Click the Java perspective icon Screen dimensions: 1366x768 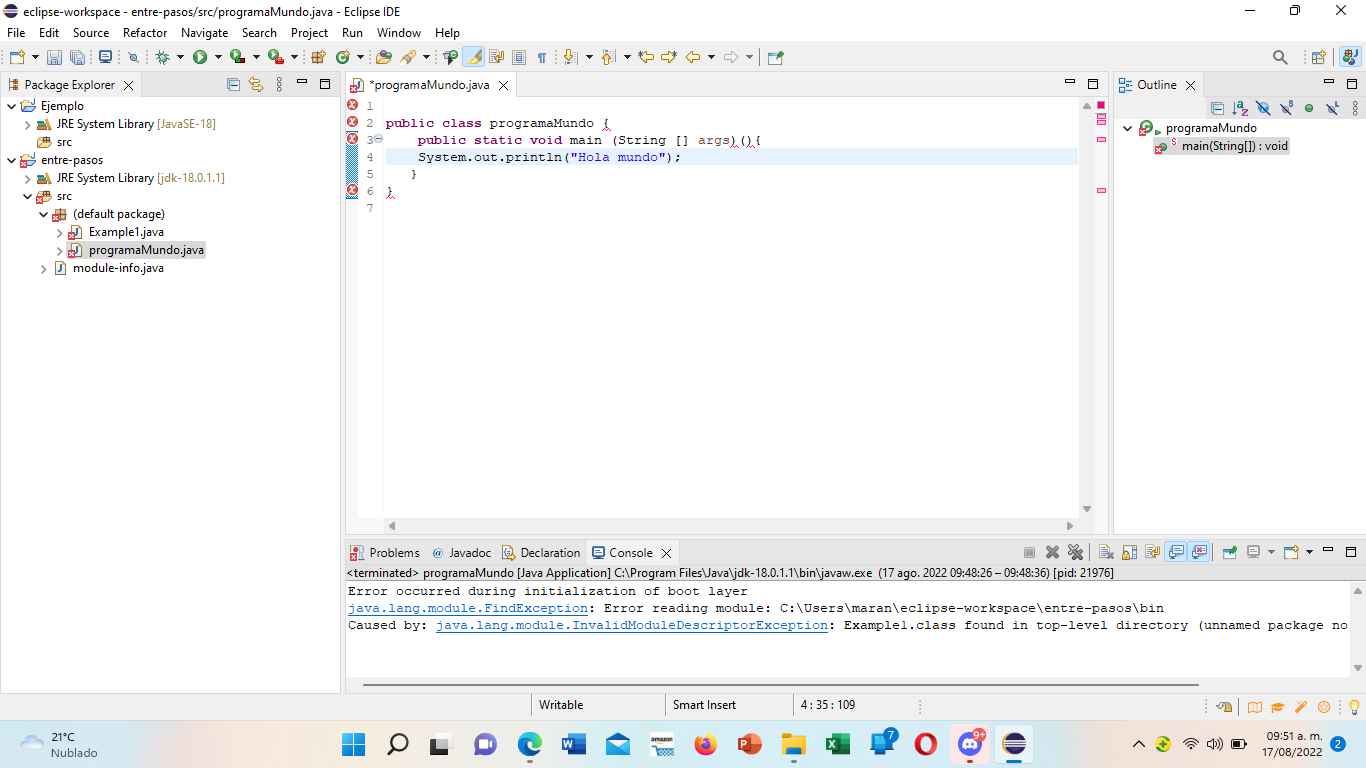pos(1349,57)
